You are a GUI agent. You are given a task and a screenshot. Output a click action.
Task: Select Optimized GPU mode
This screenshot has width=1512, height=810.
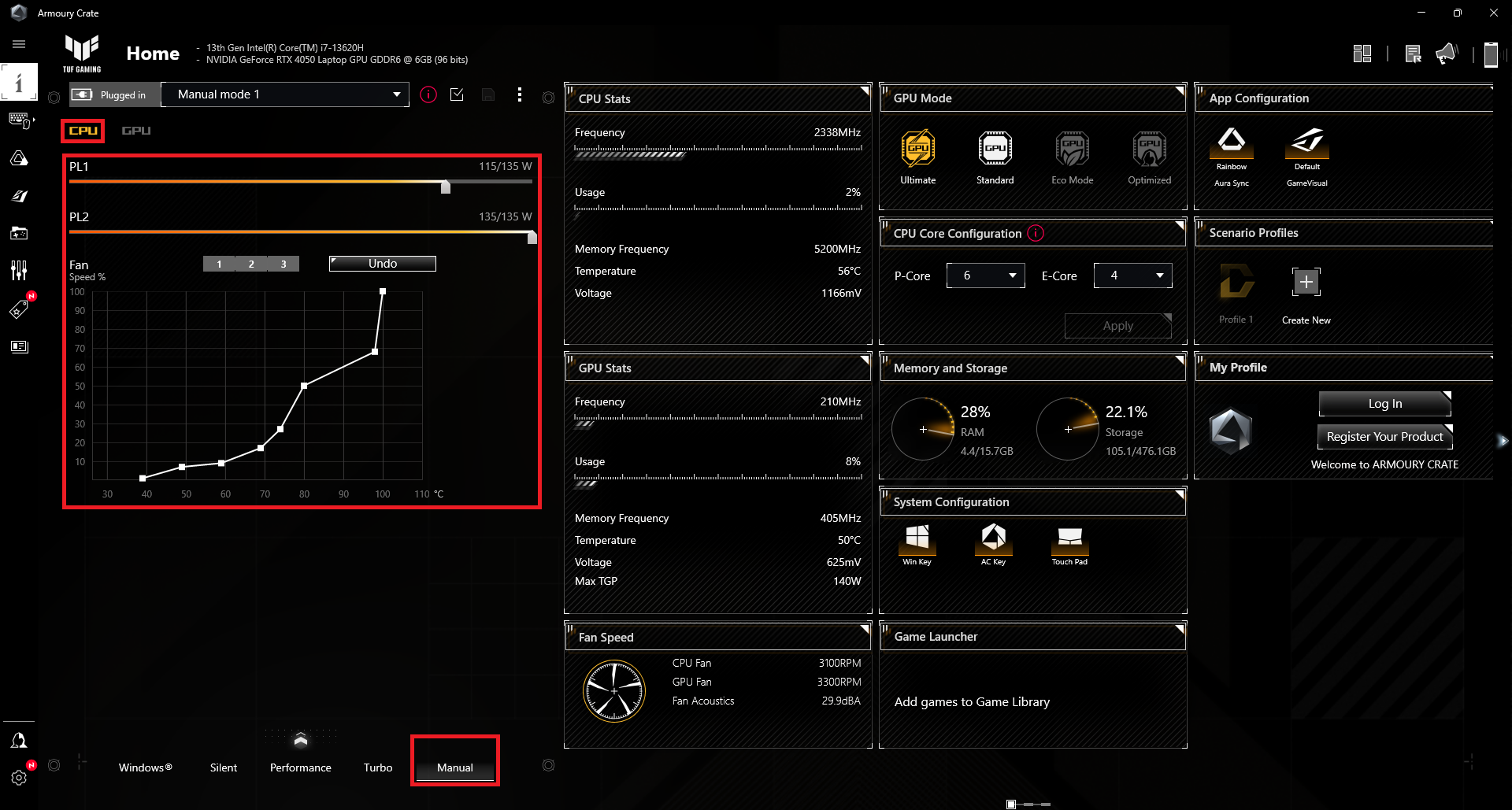pos(1150,157)
